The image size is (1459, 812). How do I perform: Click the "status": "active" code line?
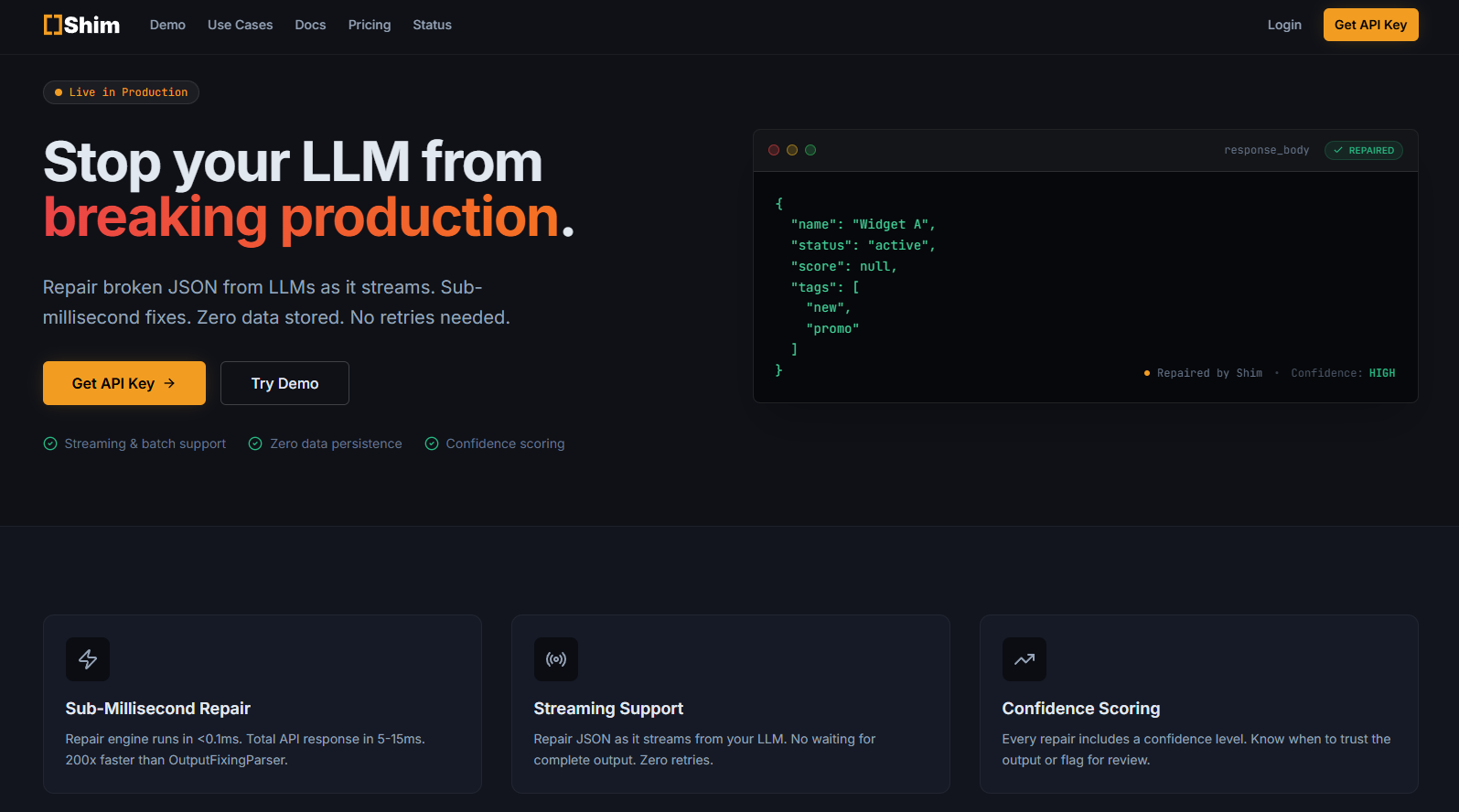[863, 245]
